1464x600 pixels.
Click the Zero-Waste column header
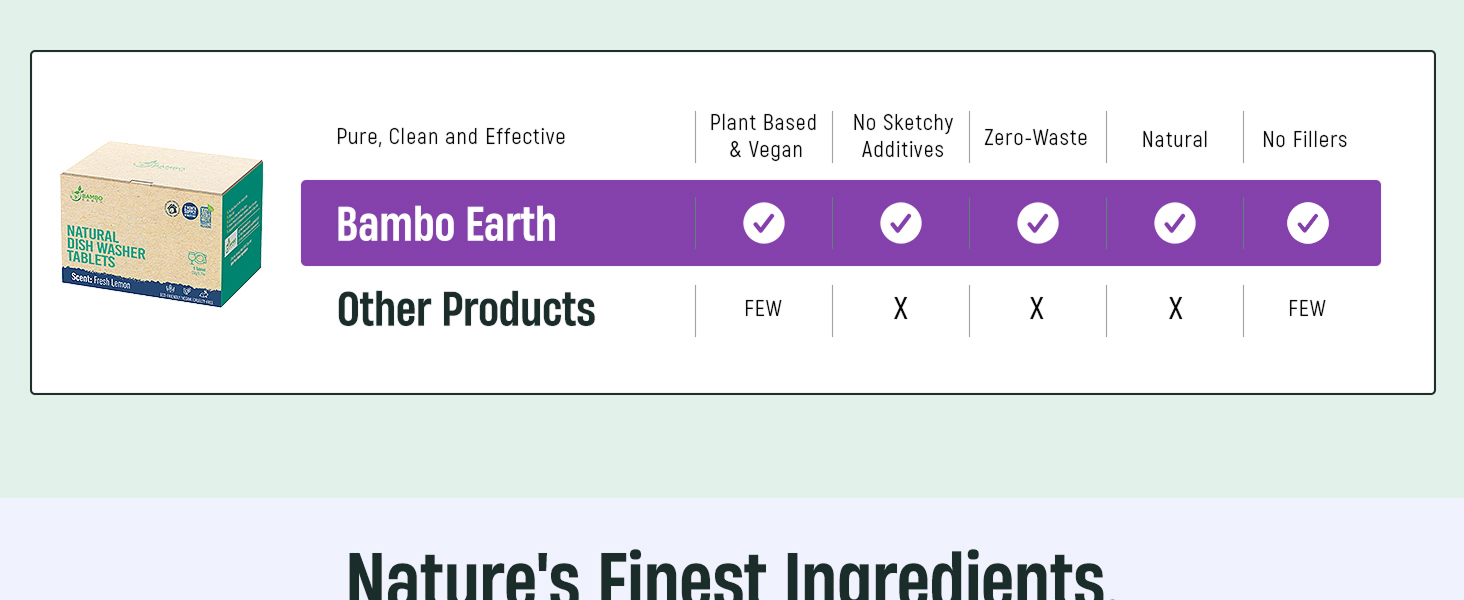(x=1036, y=138)
